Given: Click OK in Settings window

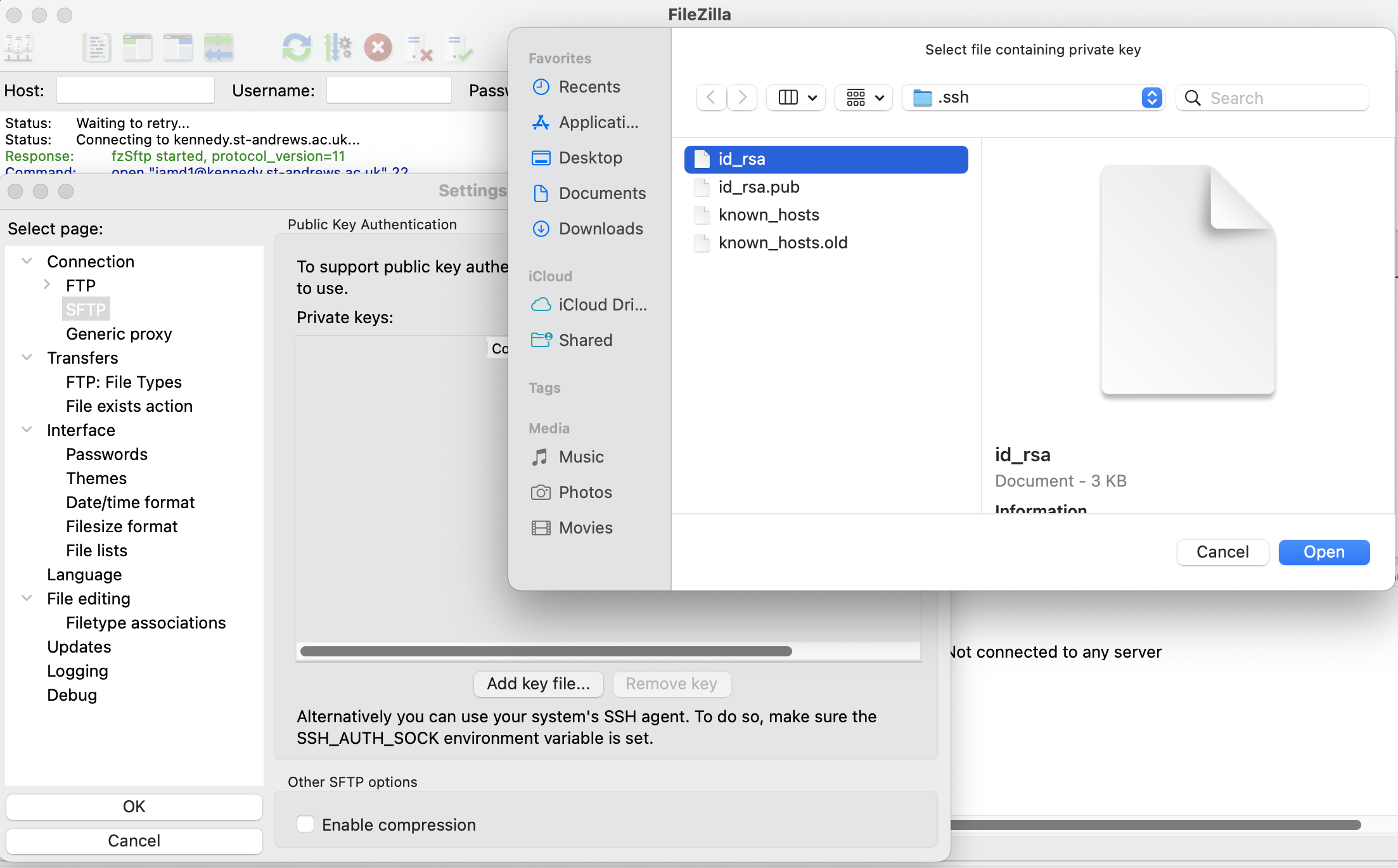Looking at the screenshot, I should click(134, 807).
